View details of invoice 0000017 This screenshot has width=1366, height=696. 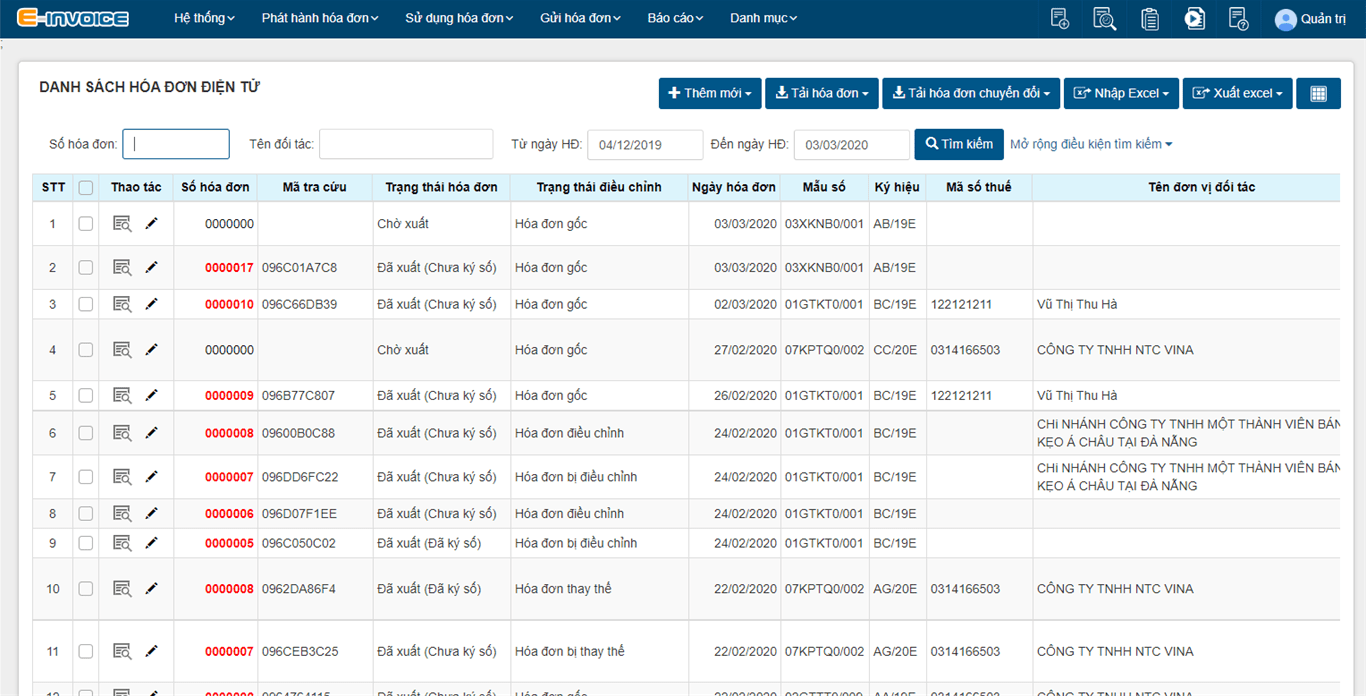pyautogui.click(x=122, y=267)
